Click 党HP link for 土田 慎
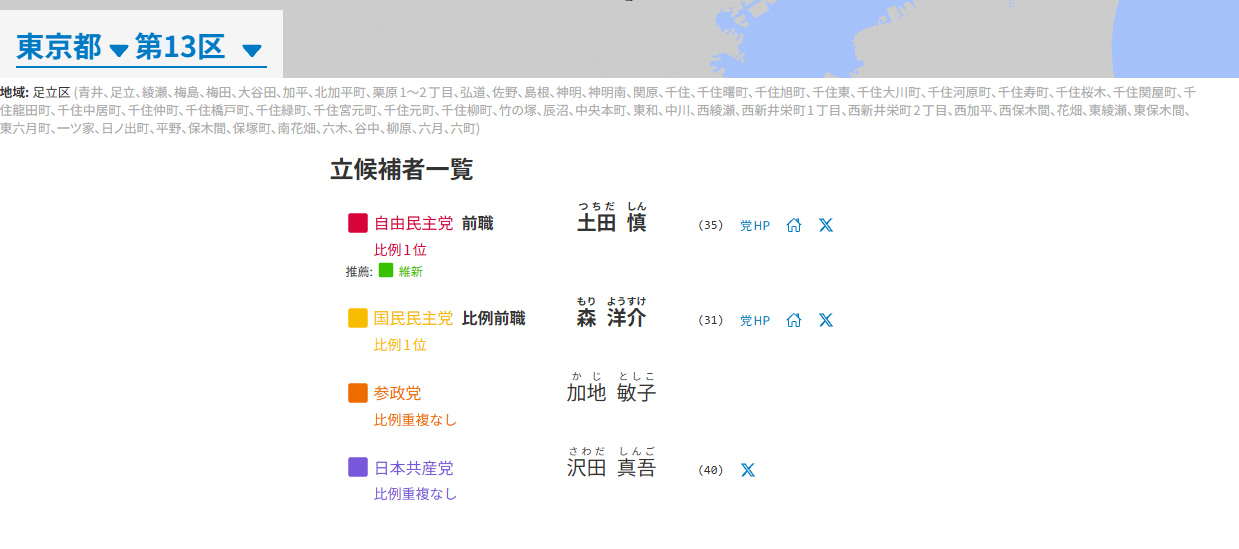 (755, 226)
